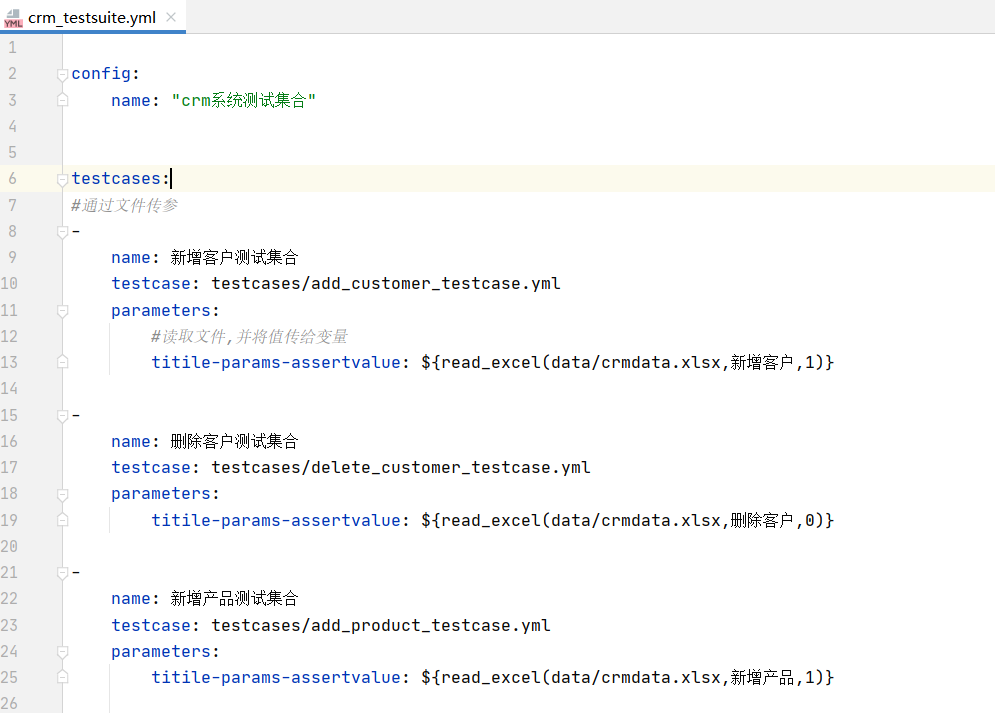Image resolution: width=995 pixels, height=713 pixels.
Task: Click the testcases/add_product_testcase.yml path
Action: coord(380,625)
